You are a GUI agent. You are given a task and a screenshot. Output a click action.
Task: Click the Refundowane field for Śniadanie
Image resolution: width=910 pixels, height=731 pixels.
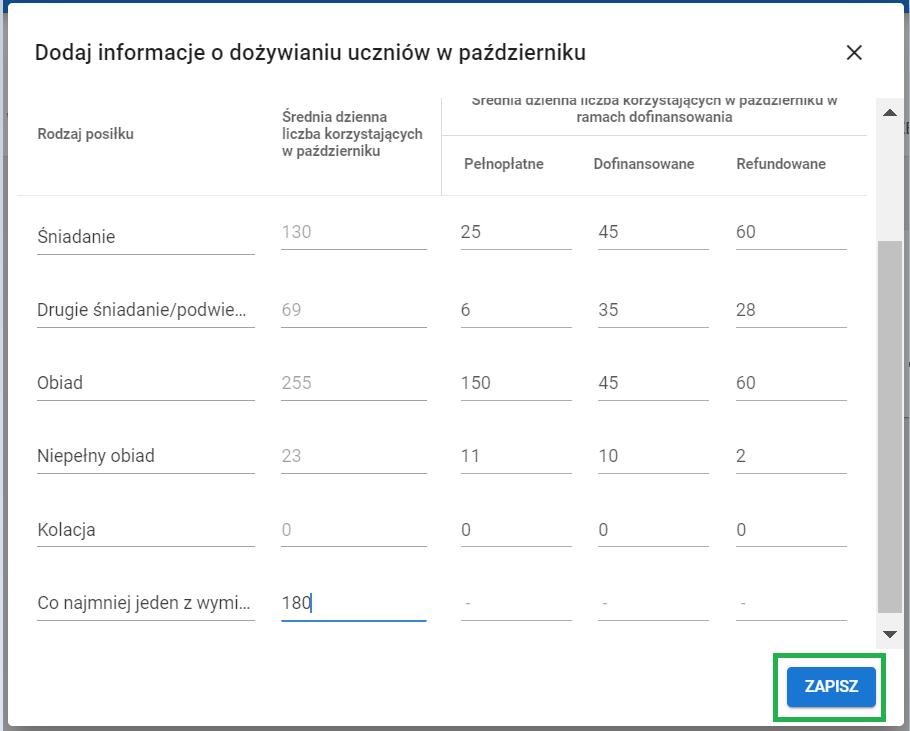click(790, 231)
